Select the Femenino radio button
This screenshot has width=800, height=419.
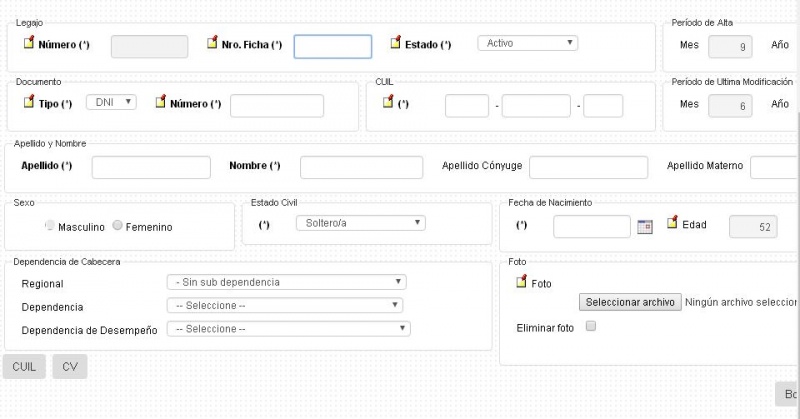point(118,226)
